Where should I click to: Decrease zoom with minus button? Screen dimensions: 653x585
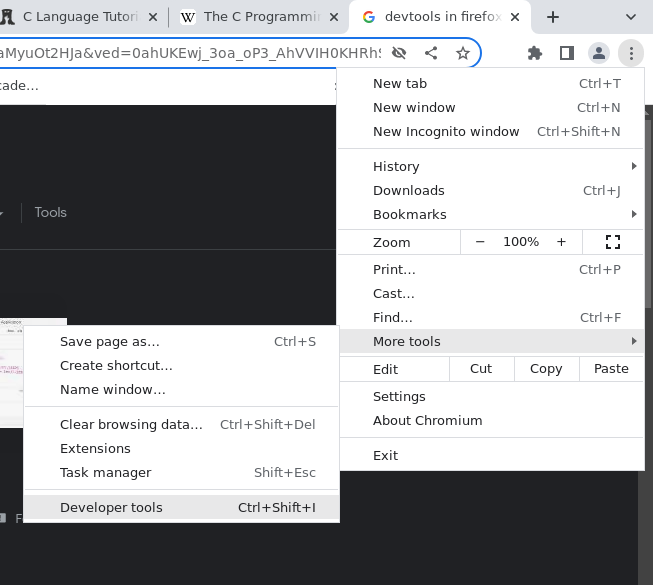click(x=480, y=242)
